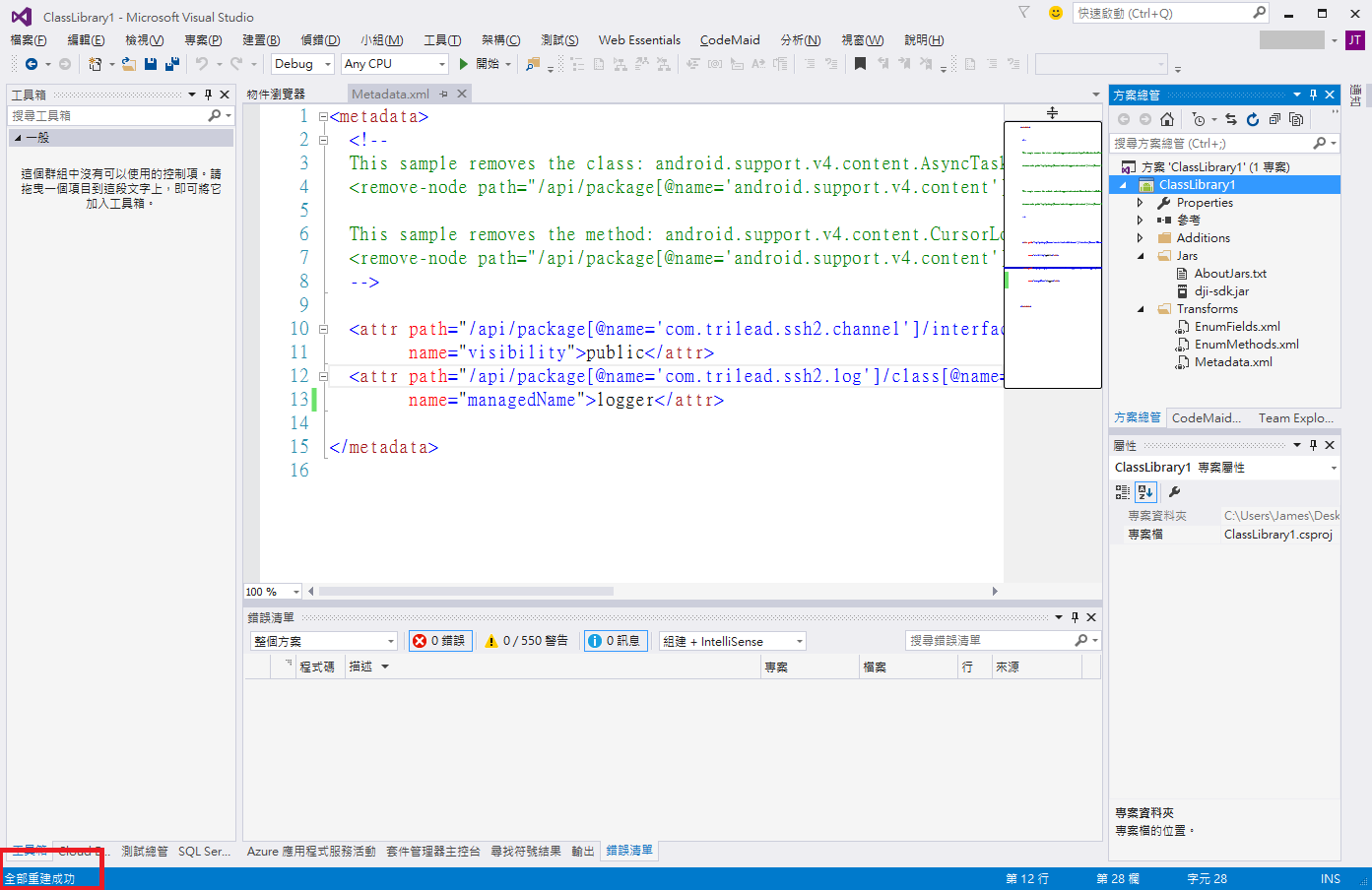Toggle Show All Files in Solution Explorer

[x=1296, y=119]
